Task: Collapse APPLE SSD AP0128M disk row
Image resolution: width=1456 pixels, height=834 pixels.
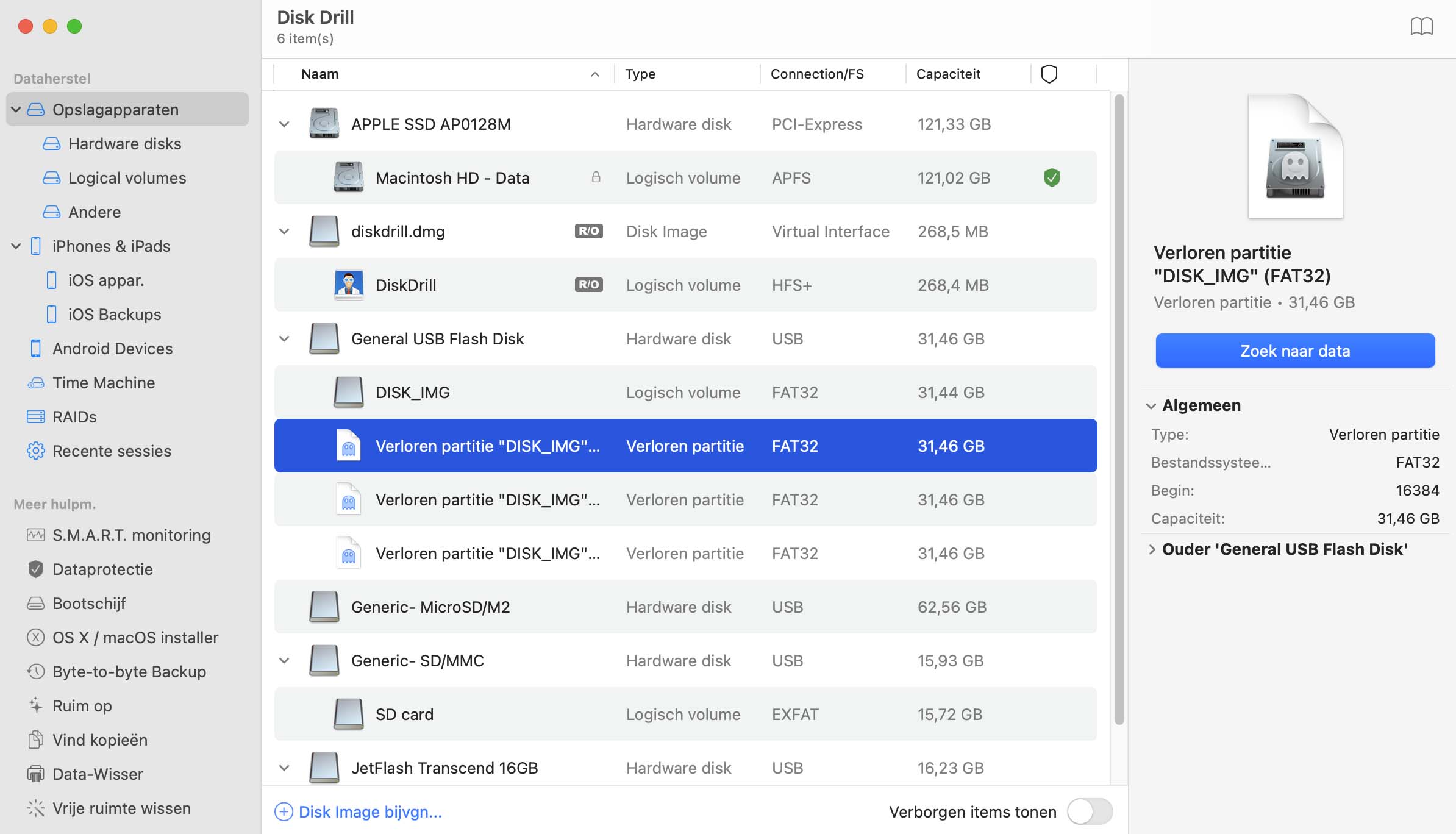Action: tap(284, 124)
